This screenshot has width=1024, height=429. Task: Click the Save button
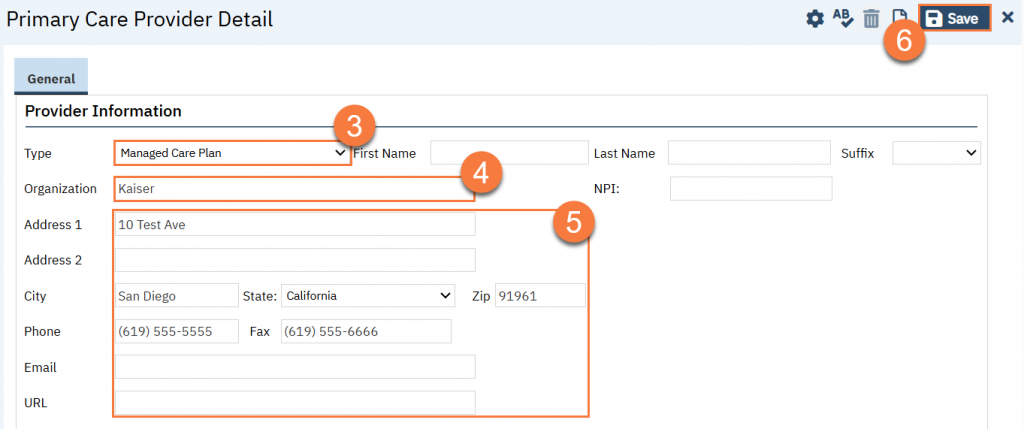coord(954,19)
